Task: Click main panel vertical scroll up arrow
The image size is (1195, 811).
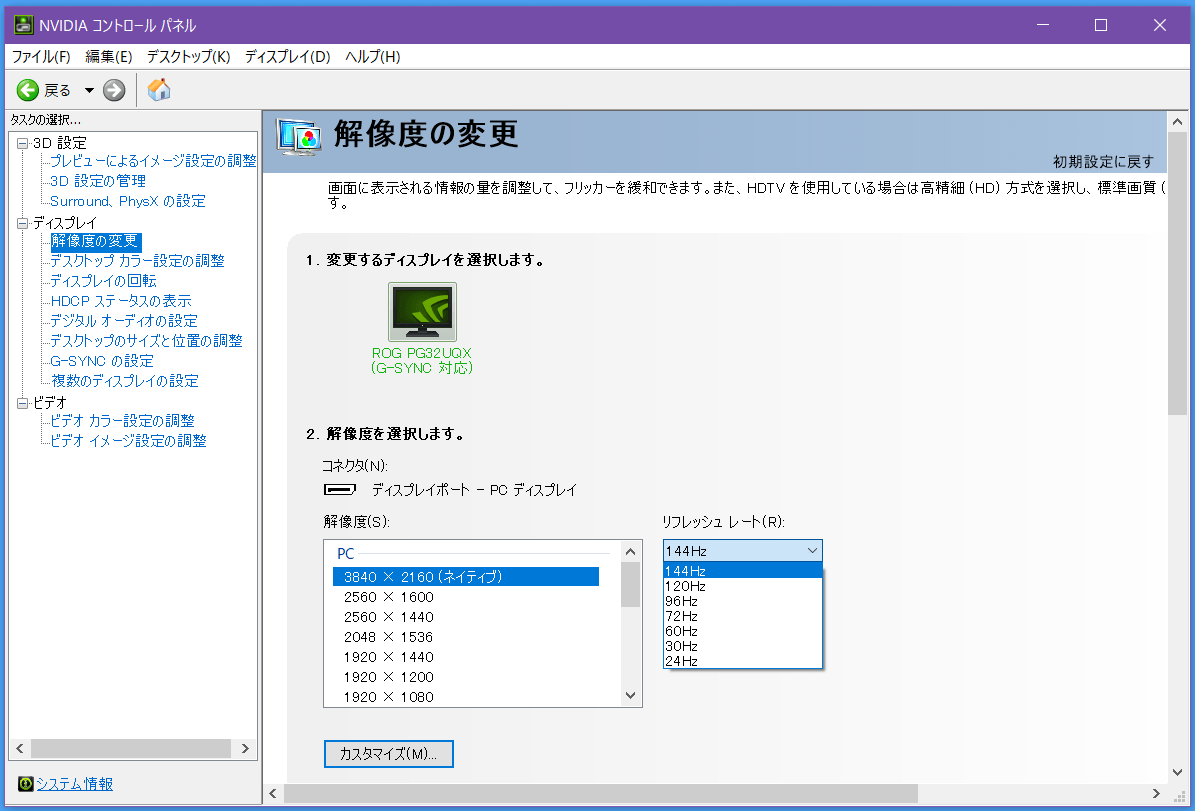Action: point(1177,121)
